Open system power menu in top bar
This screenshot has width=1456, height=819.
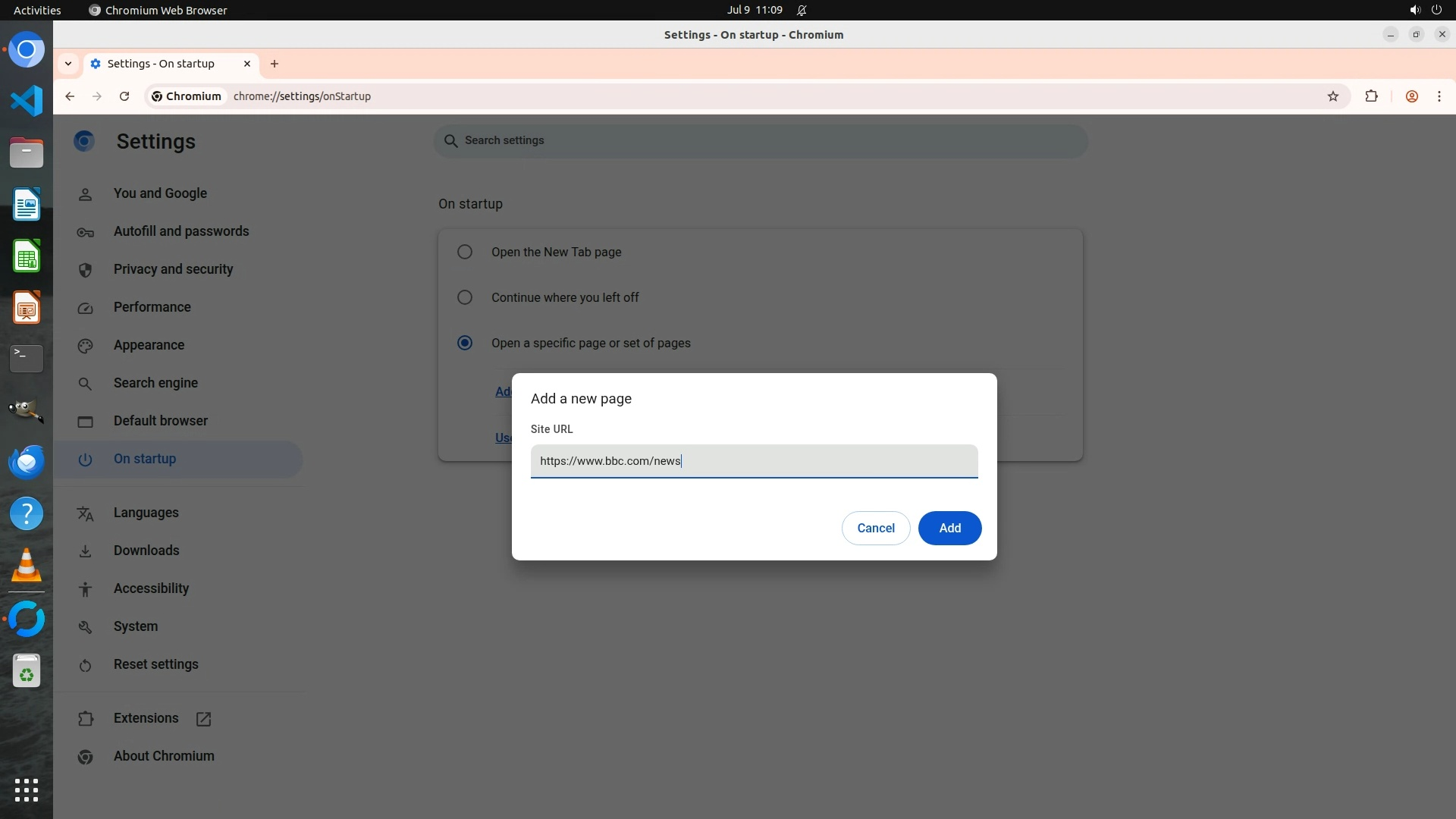tap(1436, 10)
